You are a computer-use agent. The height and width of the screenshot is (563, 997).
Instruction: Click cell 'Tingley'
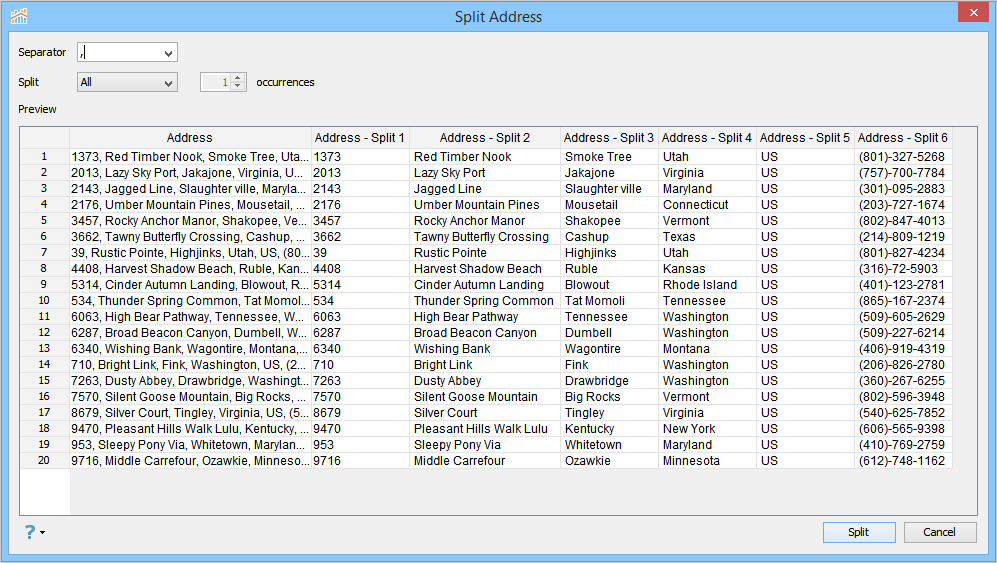click(x=609, y=413)
